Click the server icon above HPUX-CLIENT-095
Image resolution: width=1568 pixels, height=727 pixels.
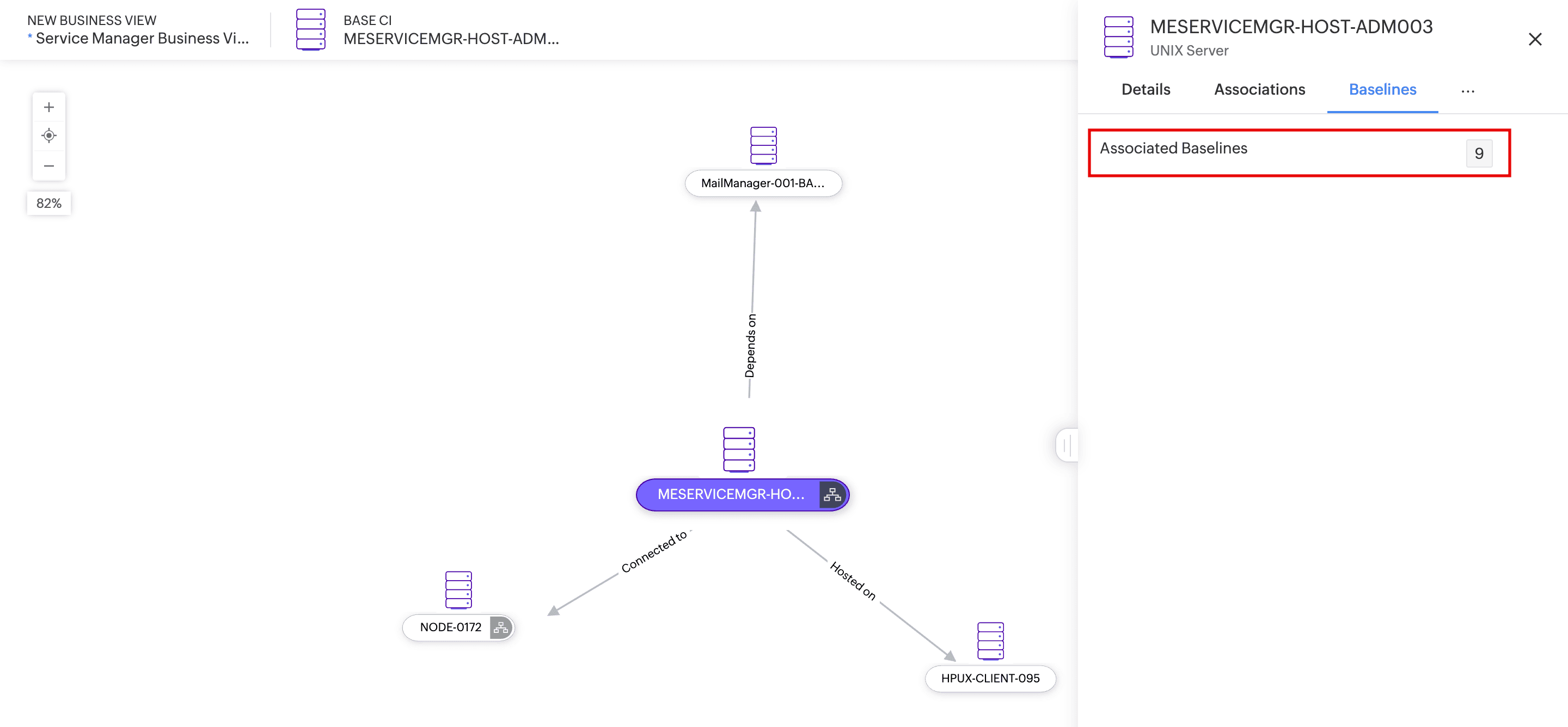point(990,640)
